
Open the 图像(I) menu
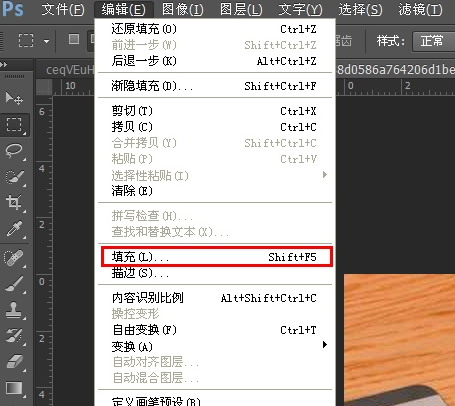click(183, 9)
